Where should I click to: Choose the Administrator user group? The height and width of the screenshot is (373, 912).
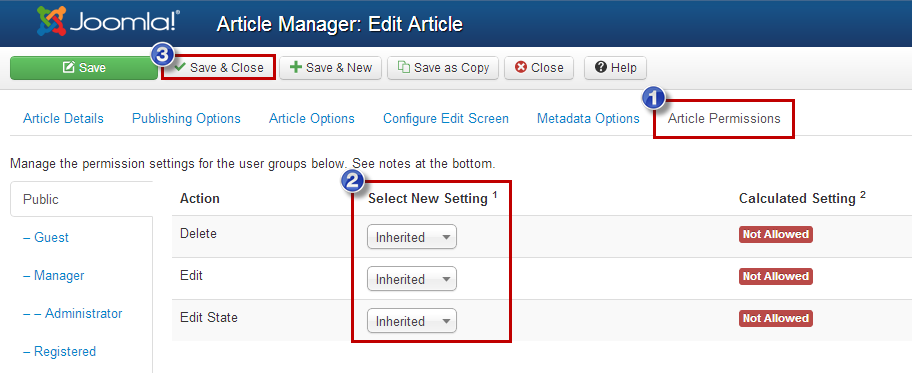73,313
